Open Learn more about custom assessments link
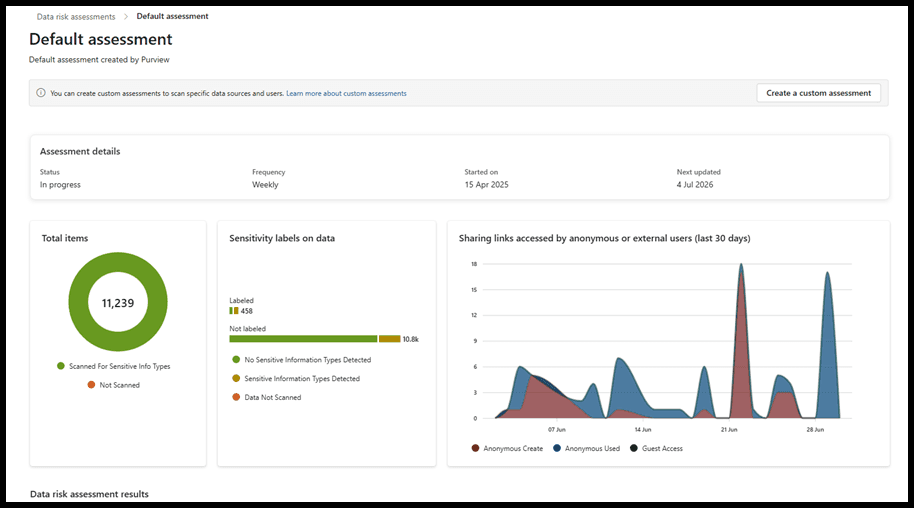This screenshot has width=914, height=508. click(346, 93)
